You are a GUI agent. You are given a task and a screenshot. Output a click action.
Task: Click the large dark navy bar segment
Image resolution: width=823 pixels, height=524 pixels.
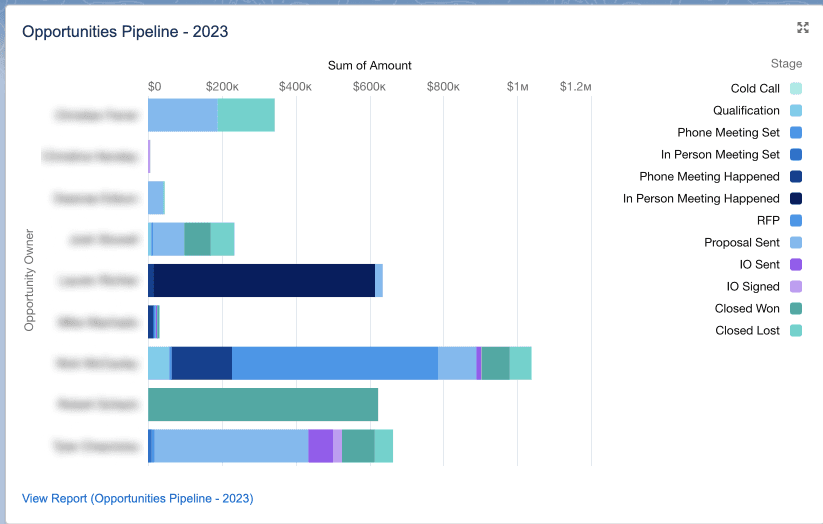coord(265,280)
